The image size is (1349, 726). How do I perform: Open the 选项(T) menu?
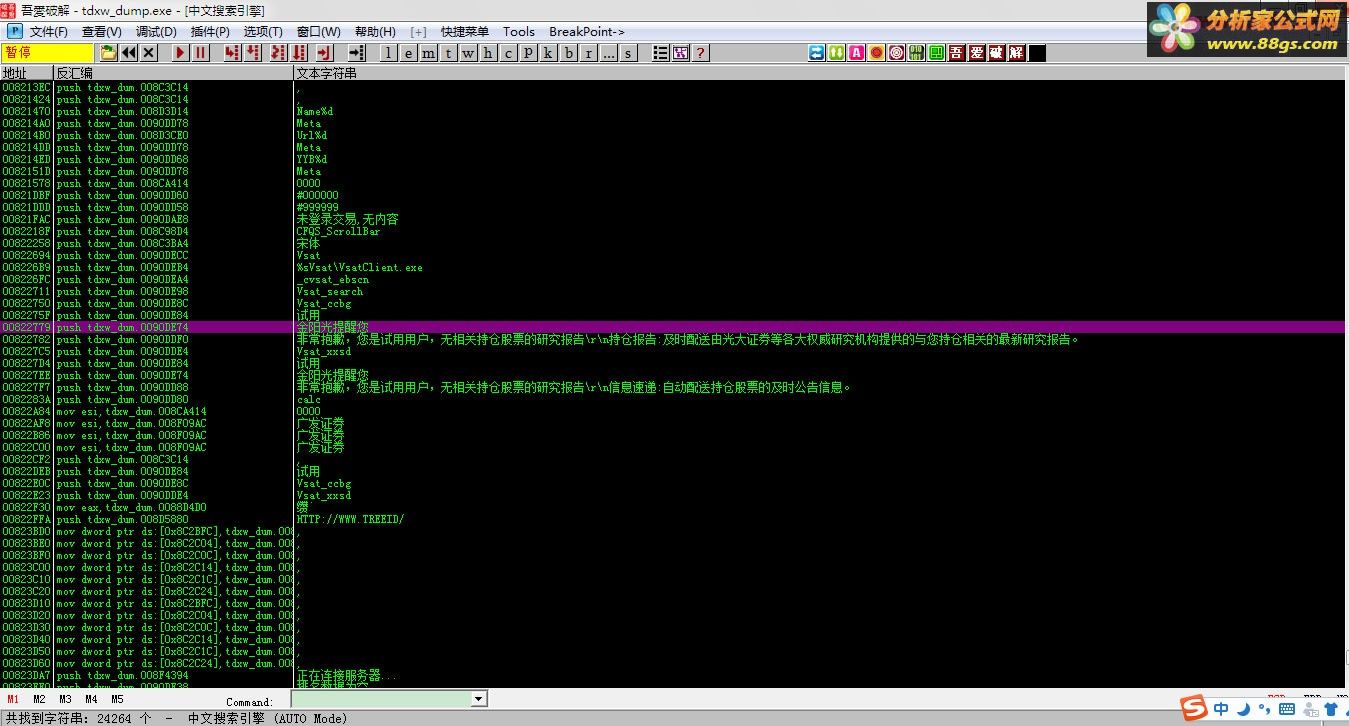(263, 32)
